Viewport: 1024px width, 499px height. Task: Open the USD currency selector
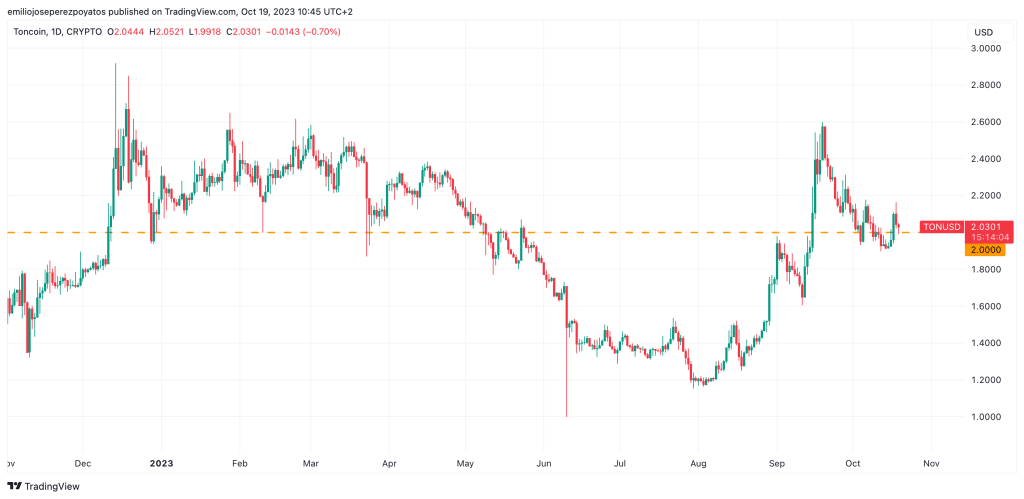(984, 33)
